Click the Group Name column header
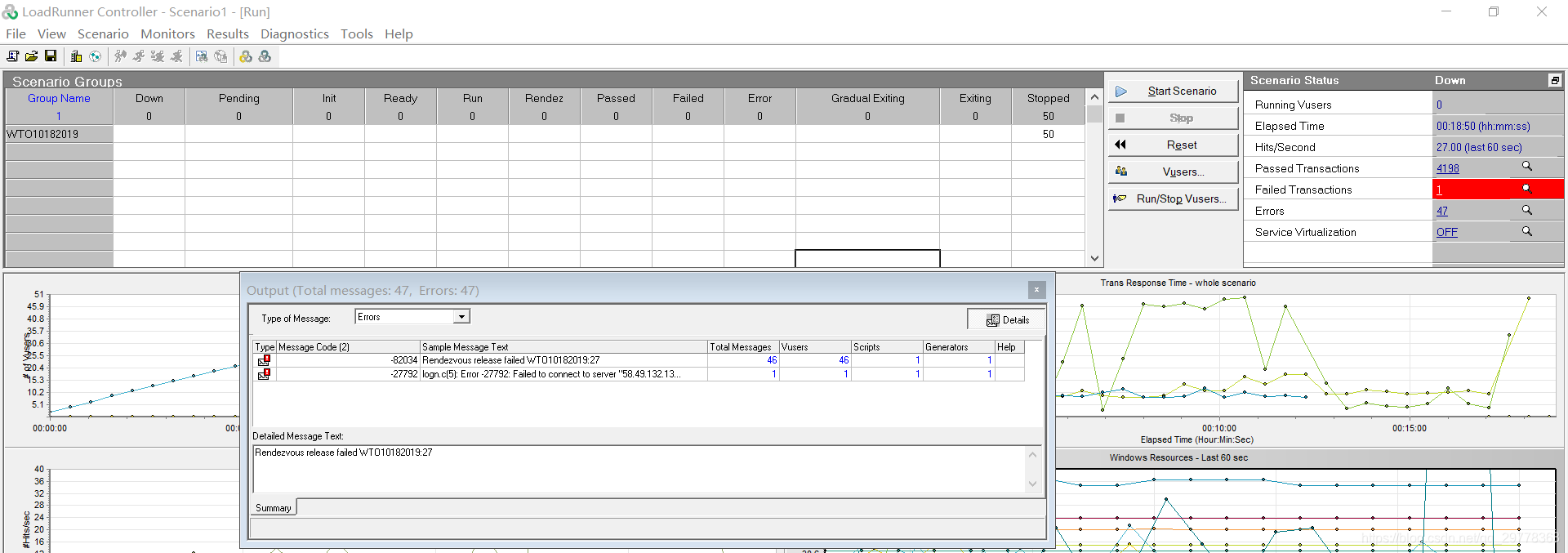The image size is (1568, 553). tap(59, 98)
